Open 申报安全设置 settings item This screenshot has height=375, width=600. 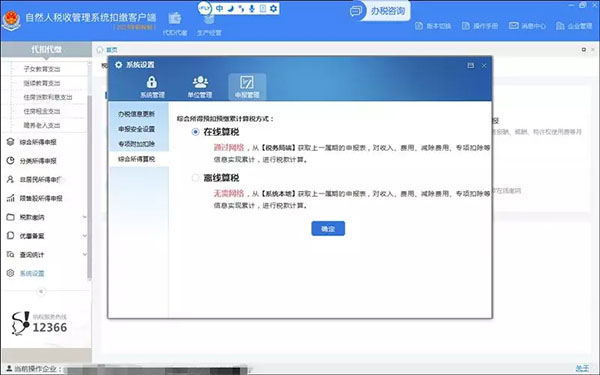tap(137, 129)
